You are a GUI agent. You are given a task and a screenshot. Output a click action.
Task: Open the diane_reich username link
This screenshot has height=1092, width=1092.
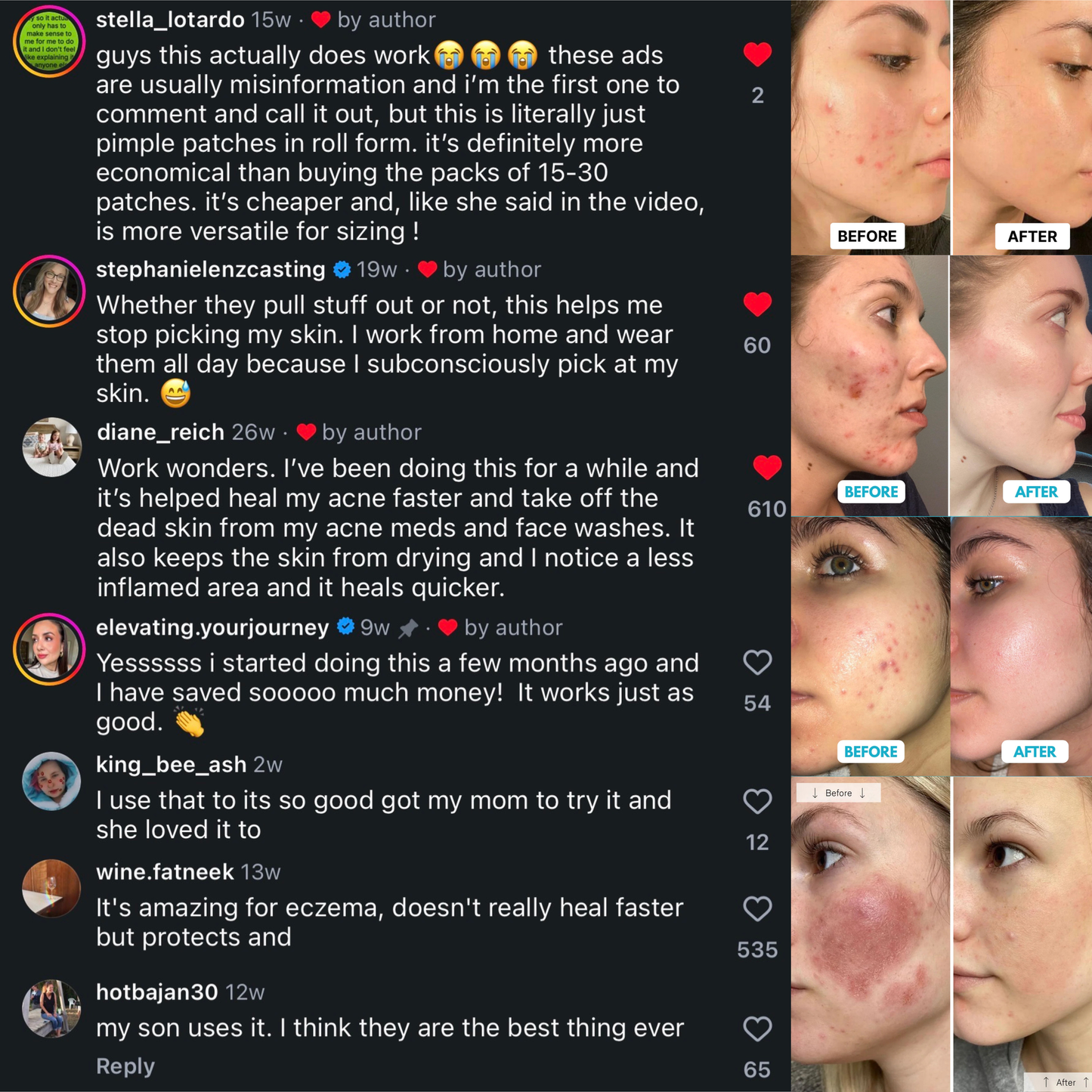pyautogui.click(x=161, y=432)
